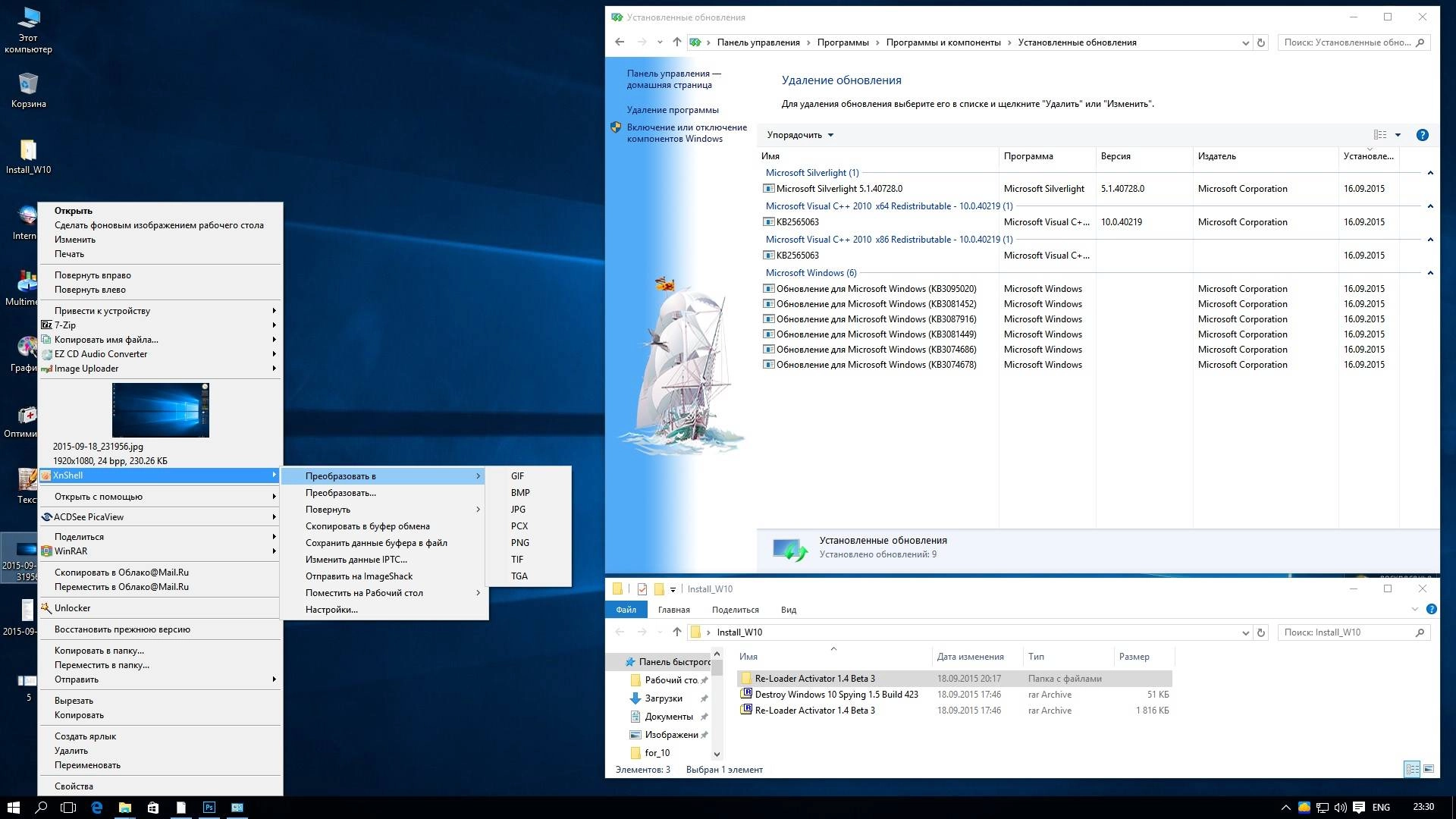Switch to View tab in Install_W10 window
The image size is (1456, 819).
[x=788, y=610]
